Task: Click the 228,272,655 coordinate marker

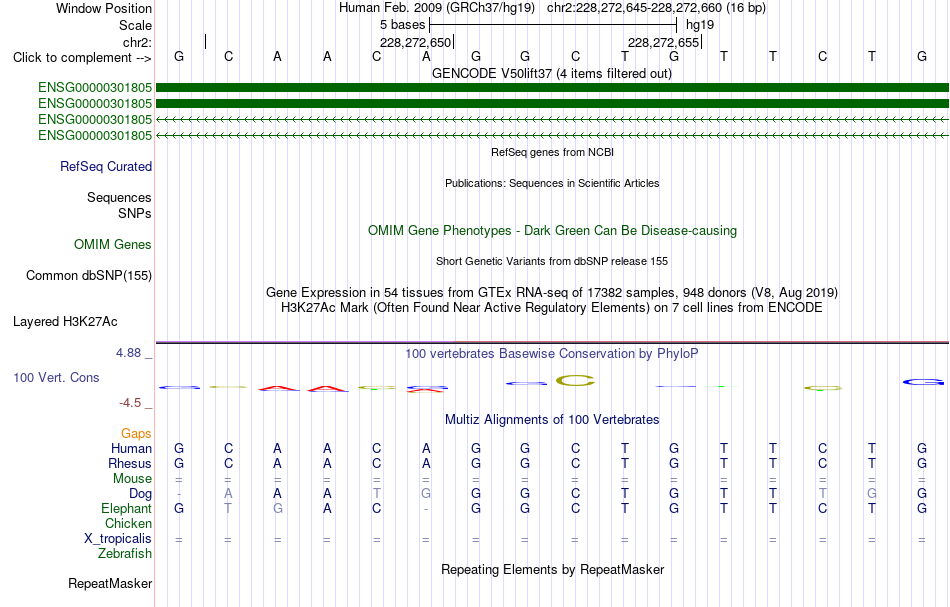Action: click(663, 42)
